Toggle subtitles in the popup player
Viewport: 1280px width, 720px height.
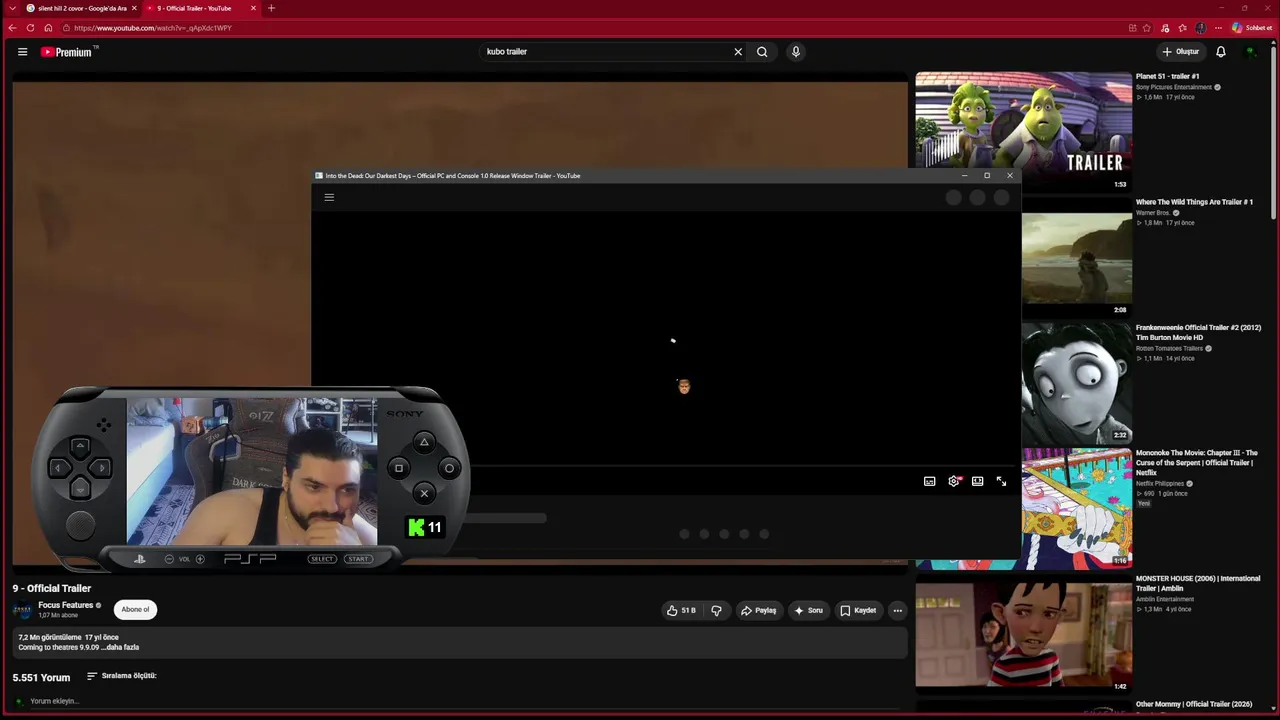(x=930, y=481)
